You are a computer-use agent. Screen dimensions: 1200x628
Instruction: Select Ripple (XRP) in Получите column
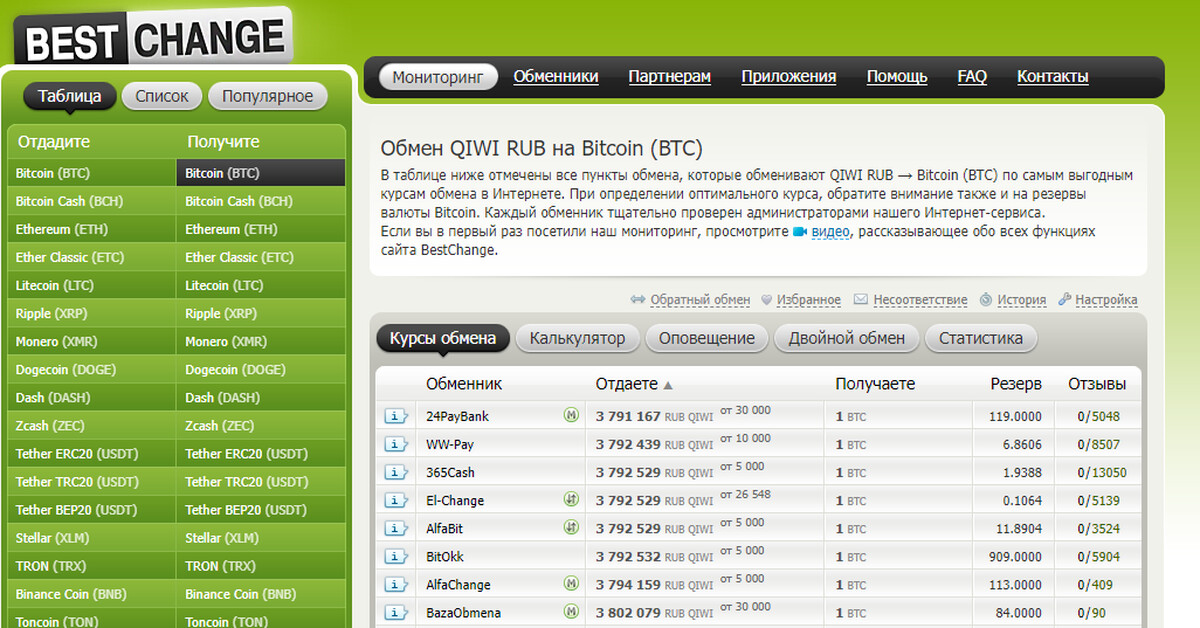tap(261, 313)
